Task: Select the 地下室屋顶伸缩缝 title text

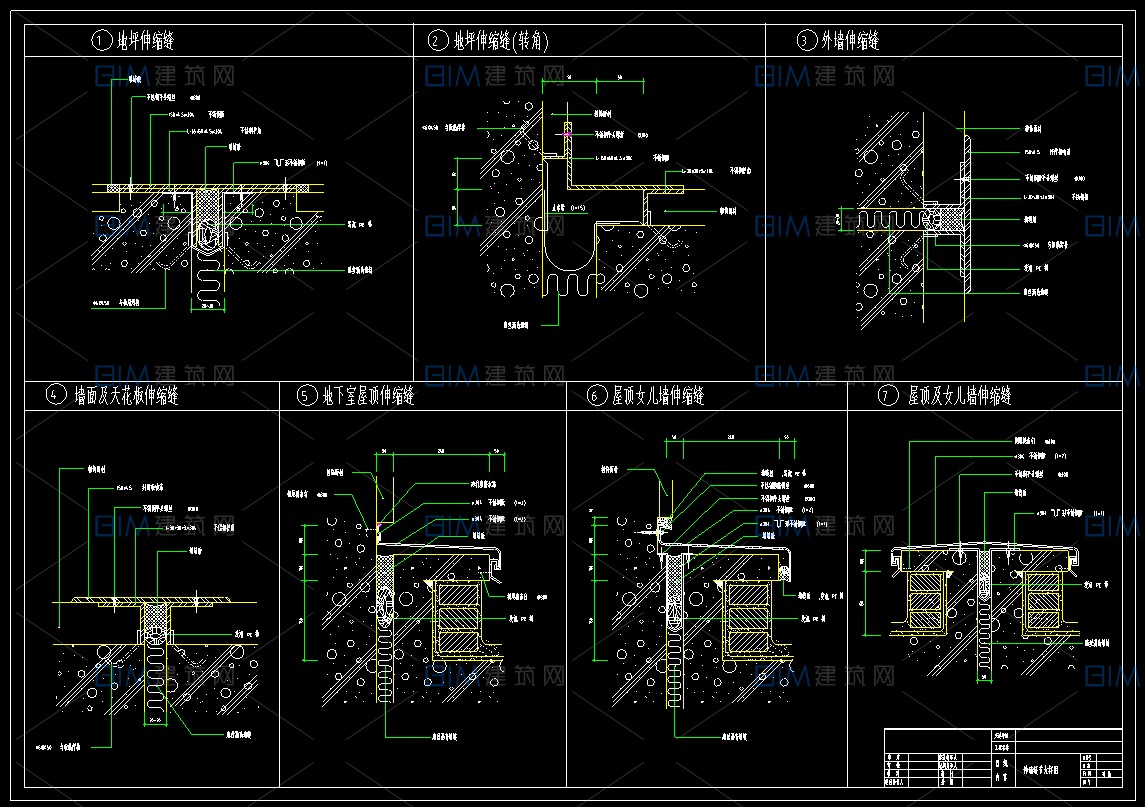Action: click(368, 396)
